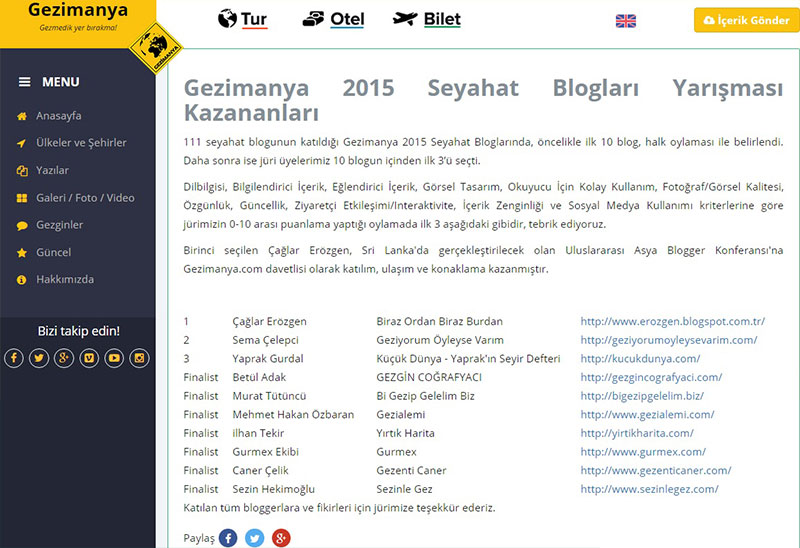Click the Vimeo follow icon in sidebar
This screenshot has width=800, height=548.
pos(89,358)
